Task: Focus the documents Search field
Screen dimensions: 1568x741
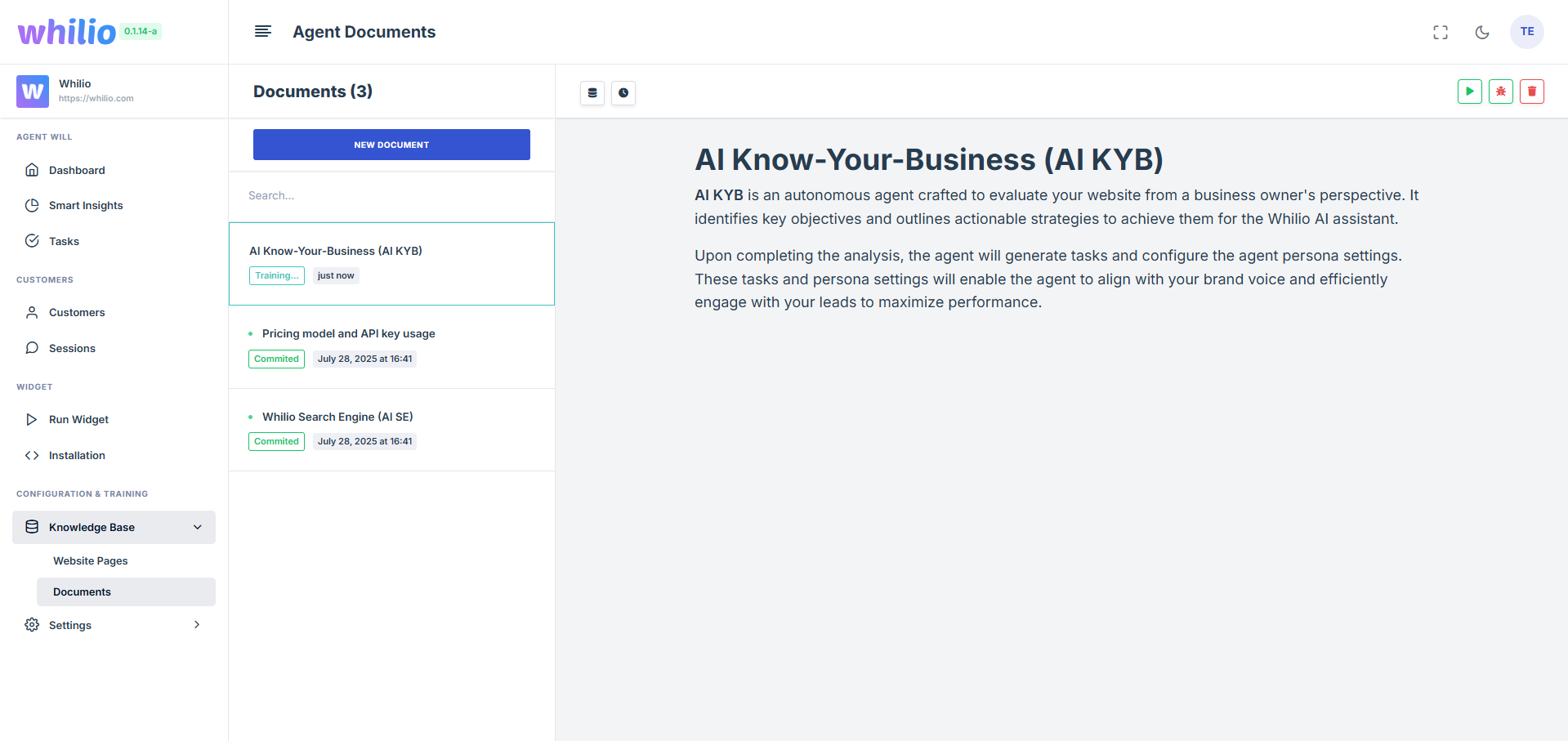Action: click(x=391, y=196)
